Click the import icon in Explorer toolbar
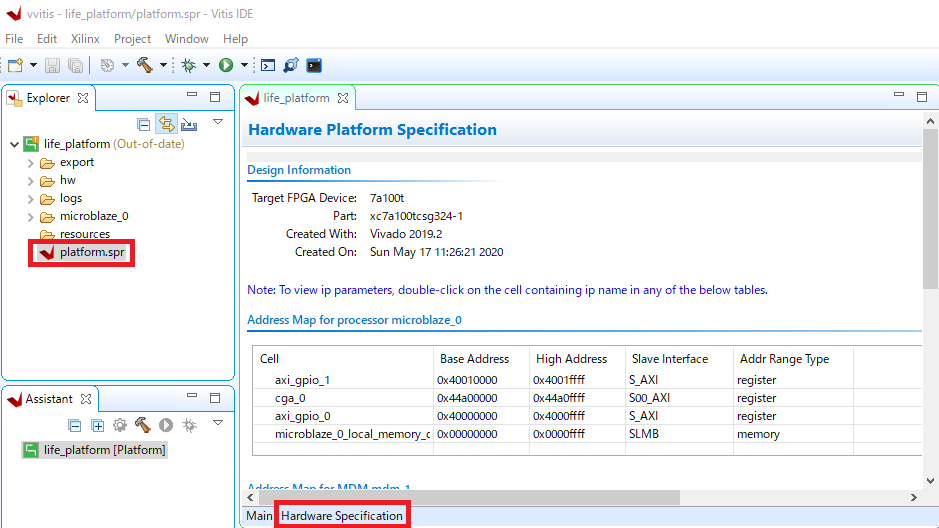 click(x=189, y=124)
